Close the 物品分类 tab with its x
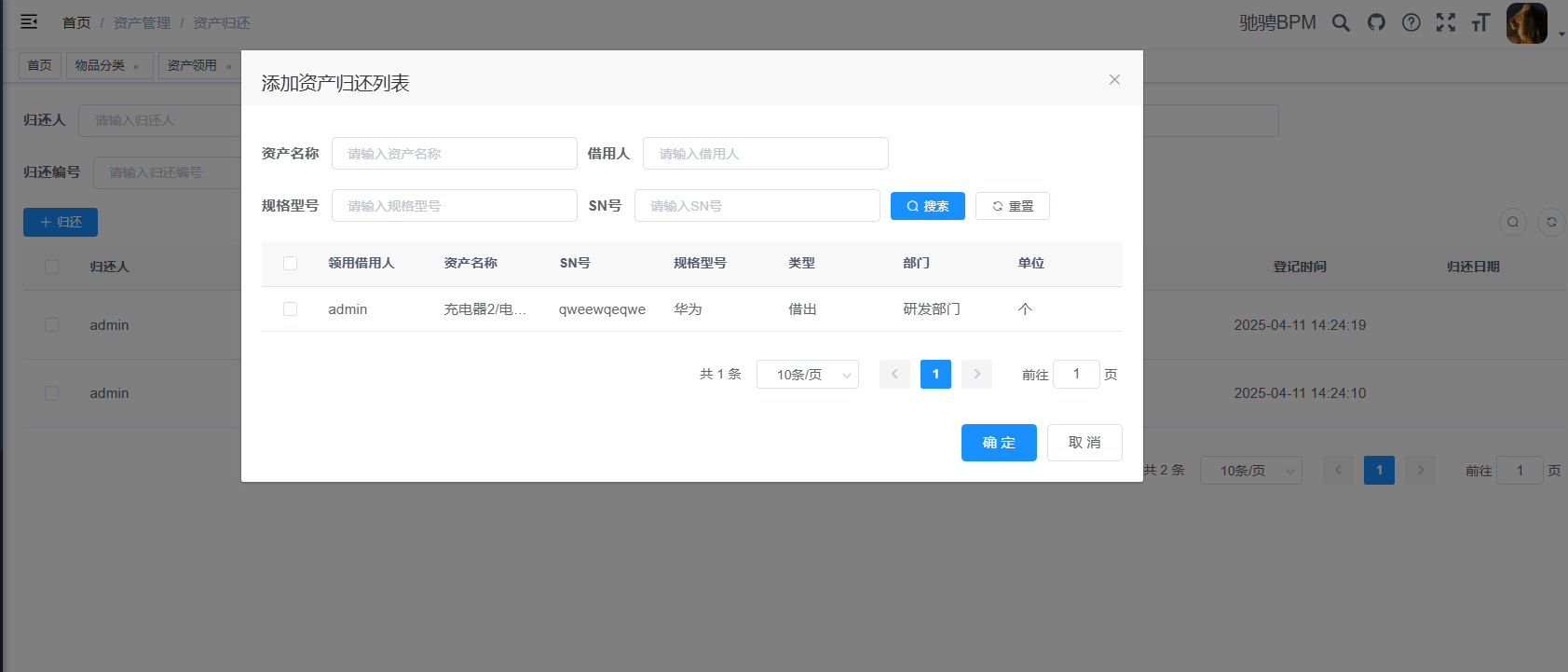The width and height of the screenshot is (1568, 672). 136,66
